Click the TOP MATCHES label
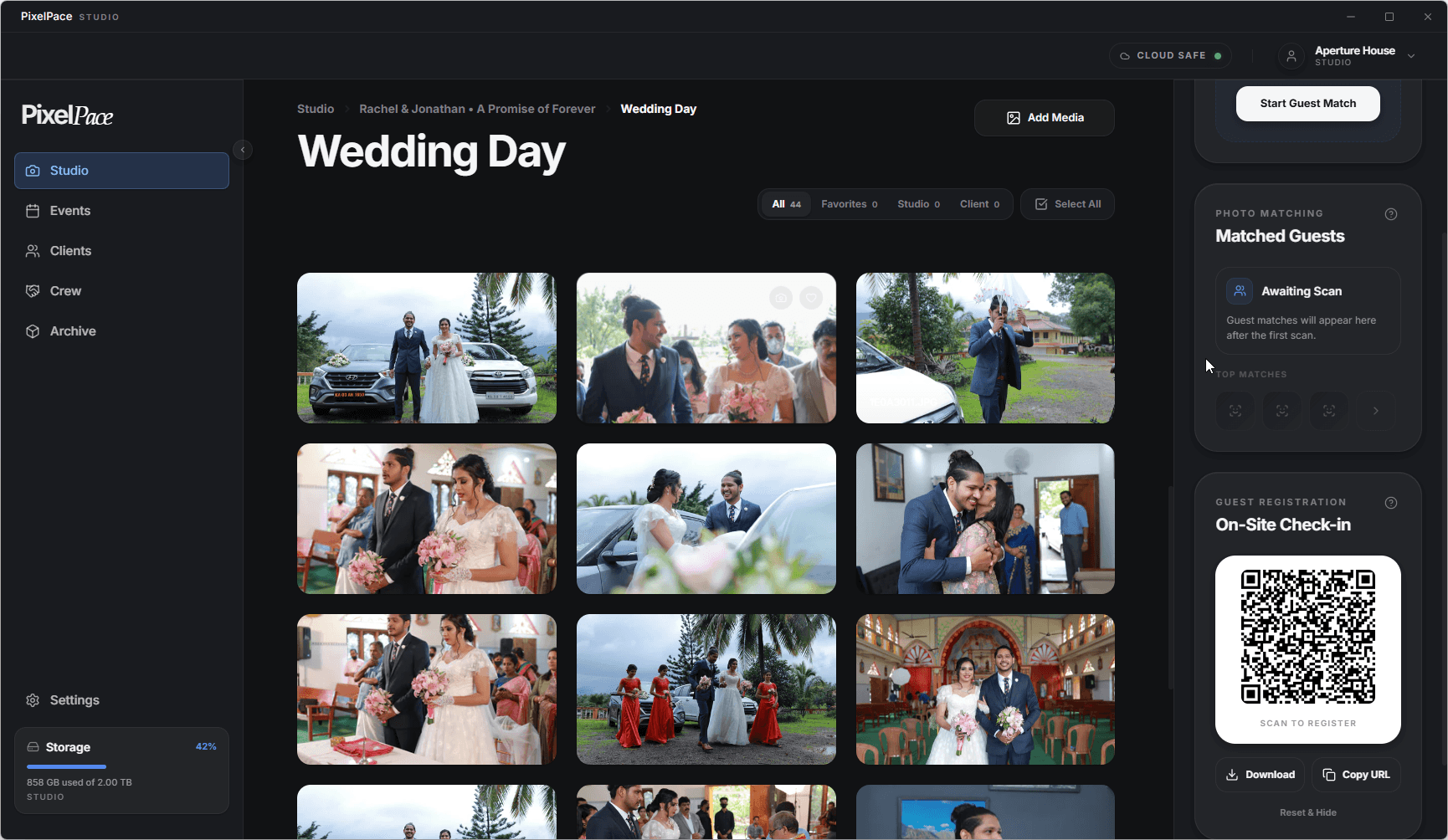Screen dimensions: 1448x840 [x=1251, y=375]
